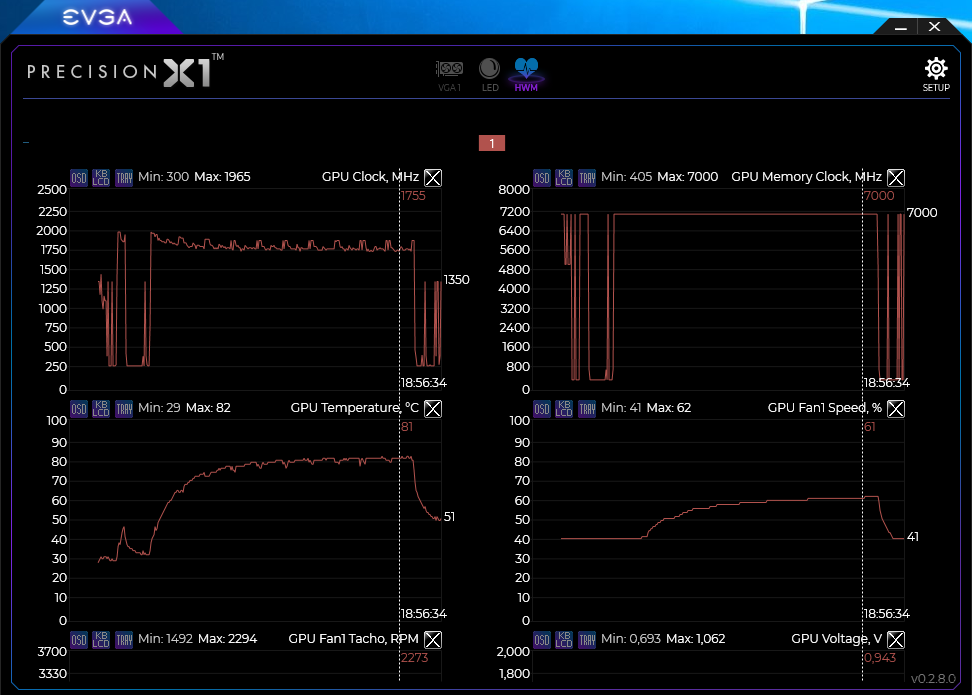Click the GPU Voltage, V graph title

click(836, 639)
